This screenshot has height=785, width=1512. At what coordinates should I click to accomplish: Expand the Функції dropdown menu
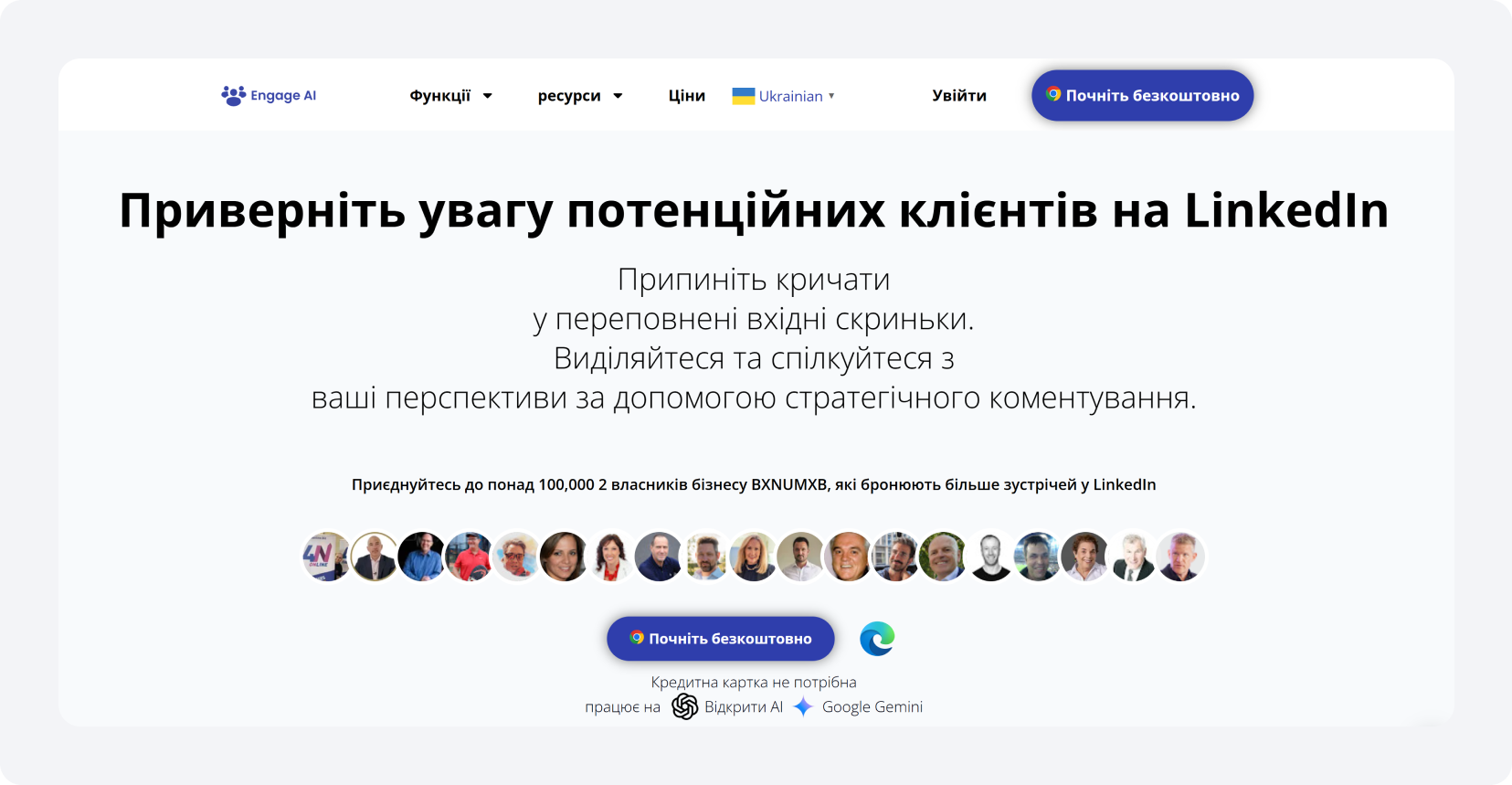point(451,95)
